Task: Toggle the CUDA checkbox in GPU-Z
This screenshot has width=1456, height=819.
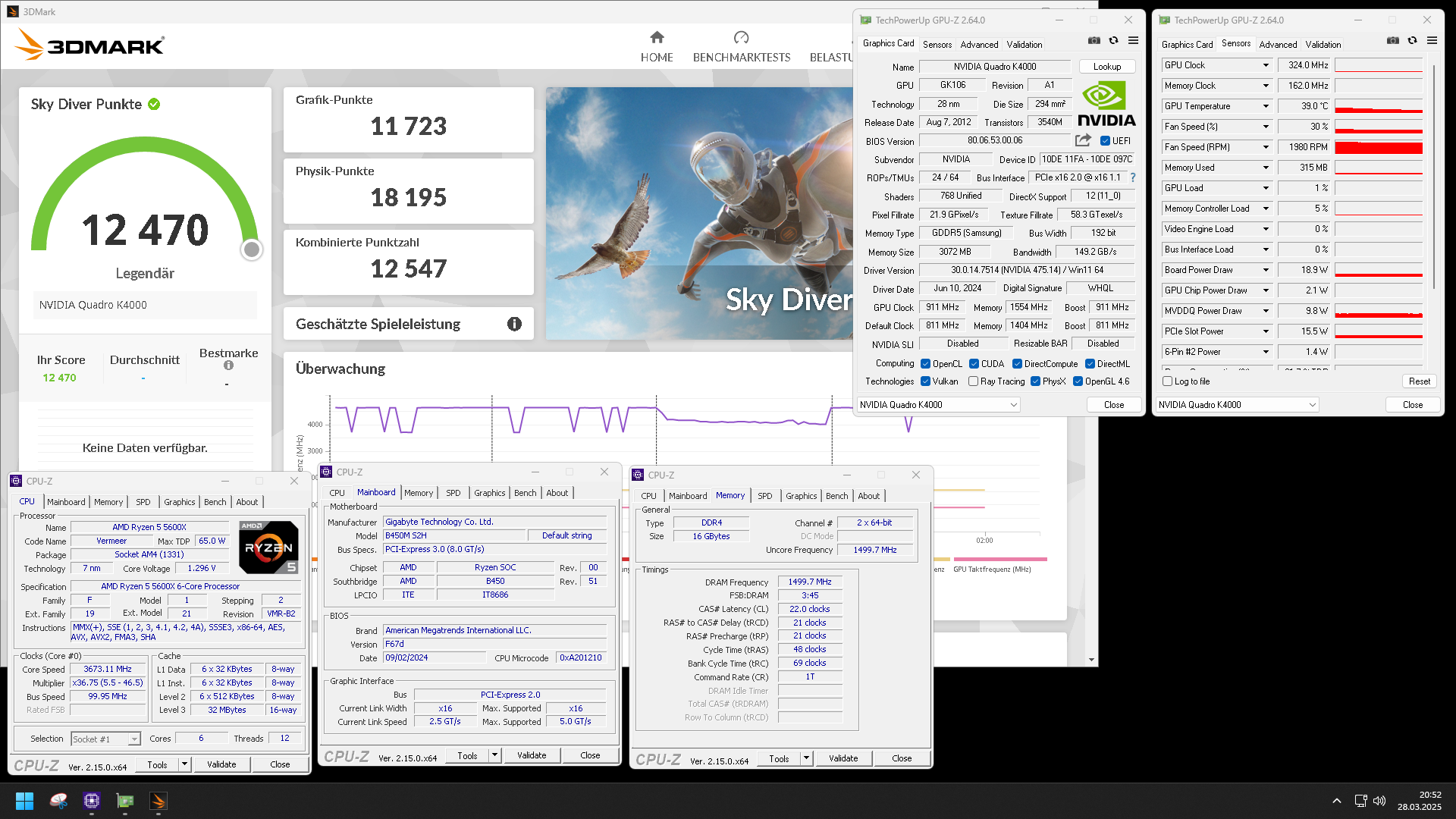Action: (x=974, y=364)
